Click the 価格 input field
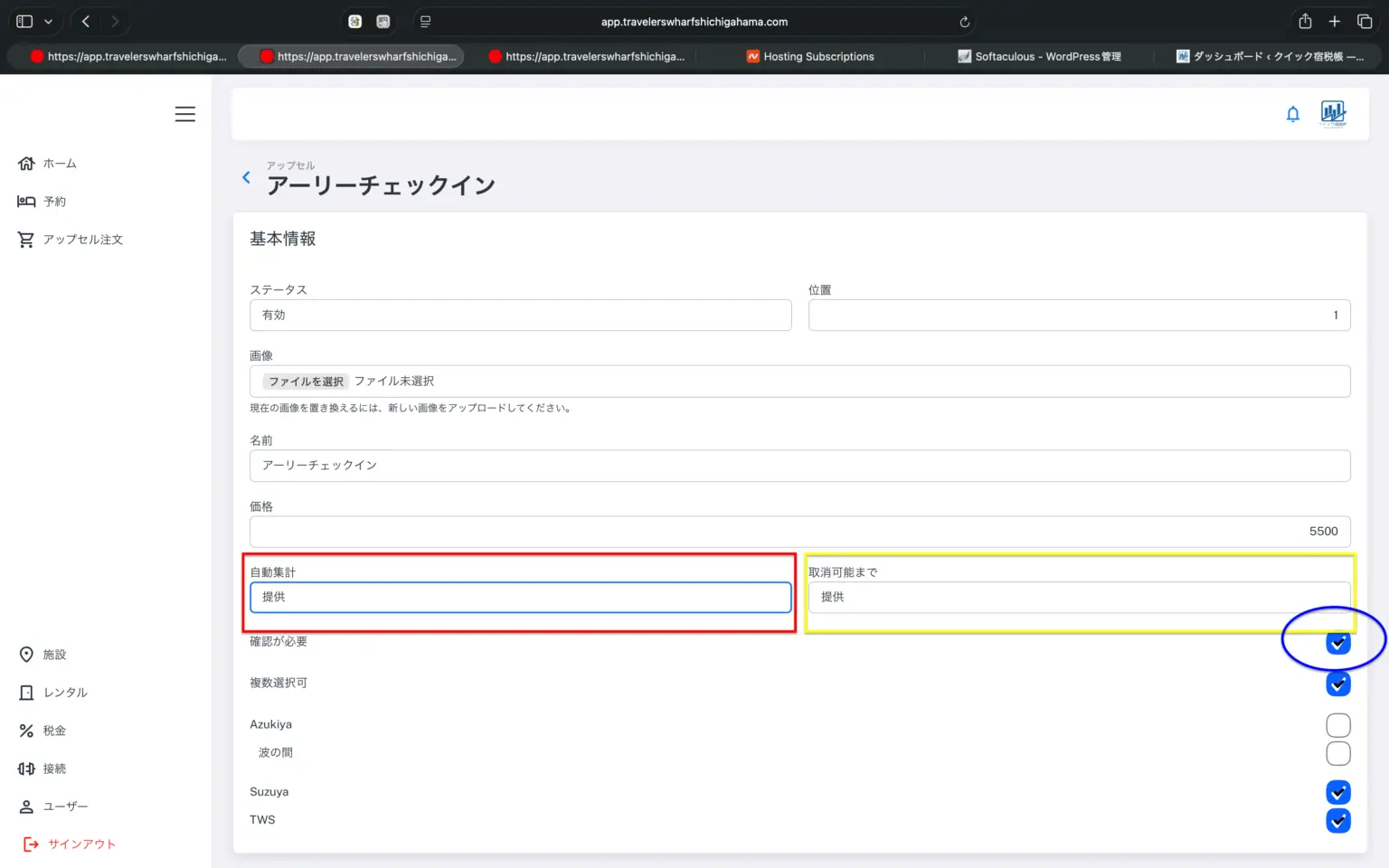The image size is (1389, 868). (x=799, y=532)
